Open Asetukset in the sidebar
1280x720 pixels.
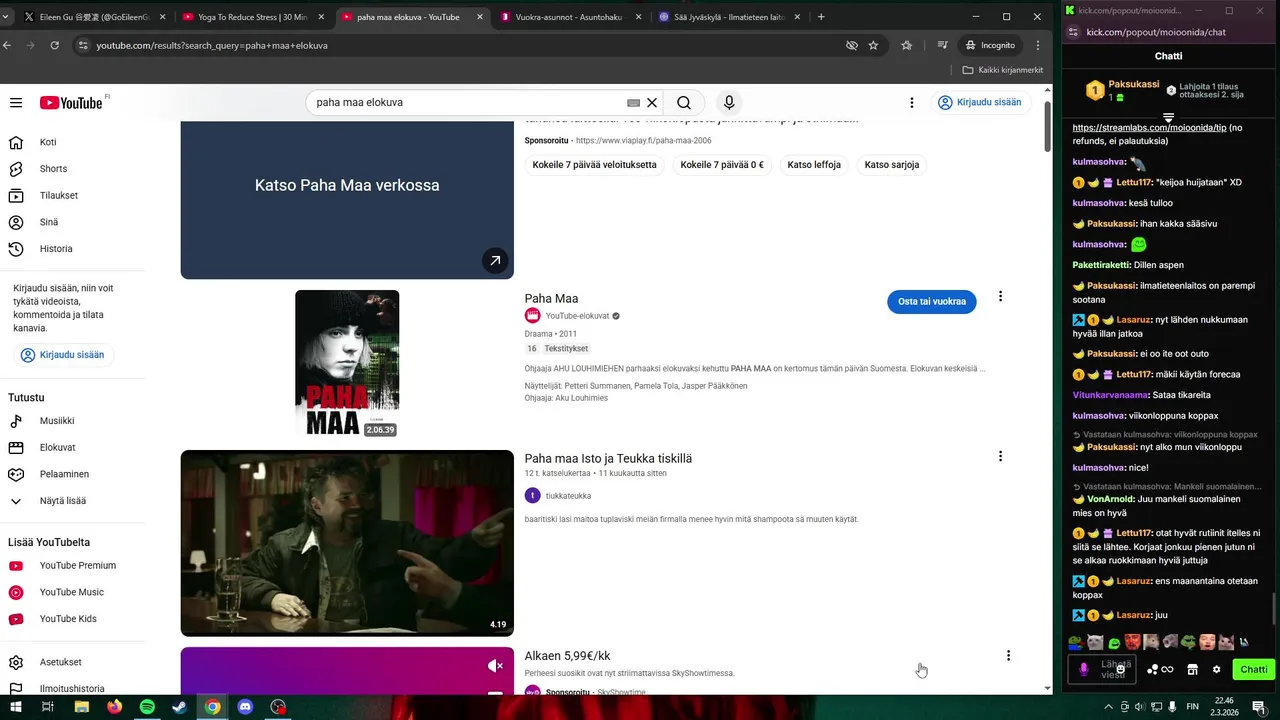click(72, 662)
